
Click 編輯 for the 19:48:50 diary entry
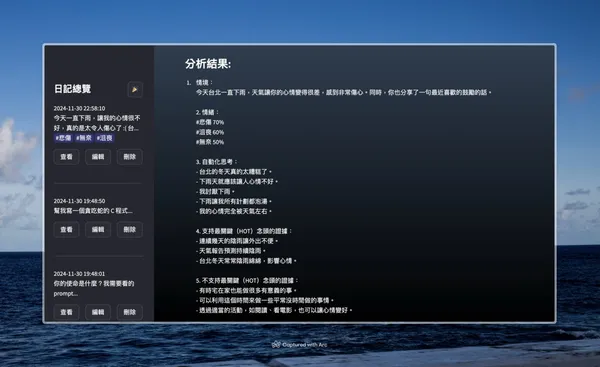tap(98, 230)
